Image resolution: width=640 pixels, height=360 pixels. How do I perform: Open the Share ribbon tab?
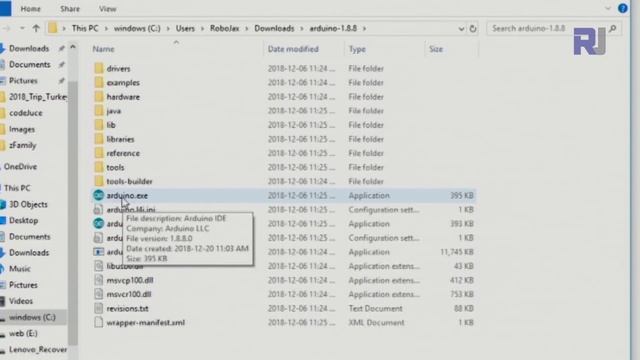click(x=70, y=9)
